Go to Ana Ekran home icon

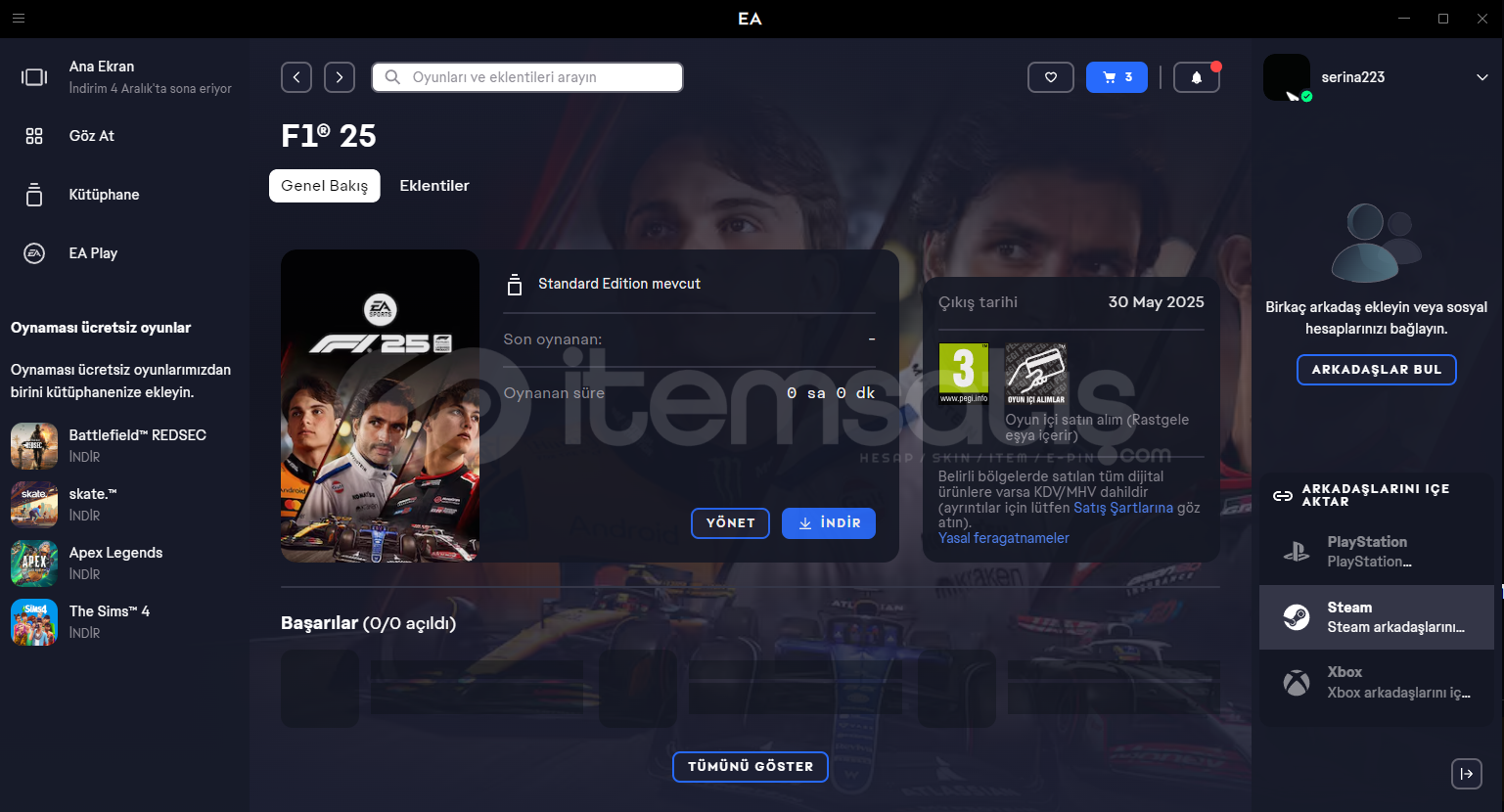pos(34,77)
